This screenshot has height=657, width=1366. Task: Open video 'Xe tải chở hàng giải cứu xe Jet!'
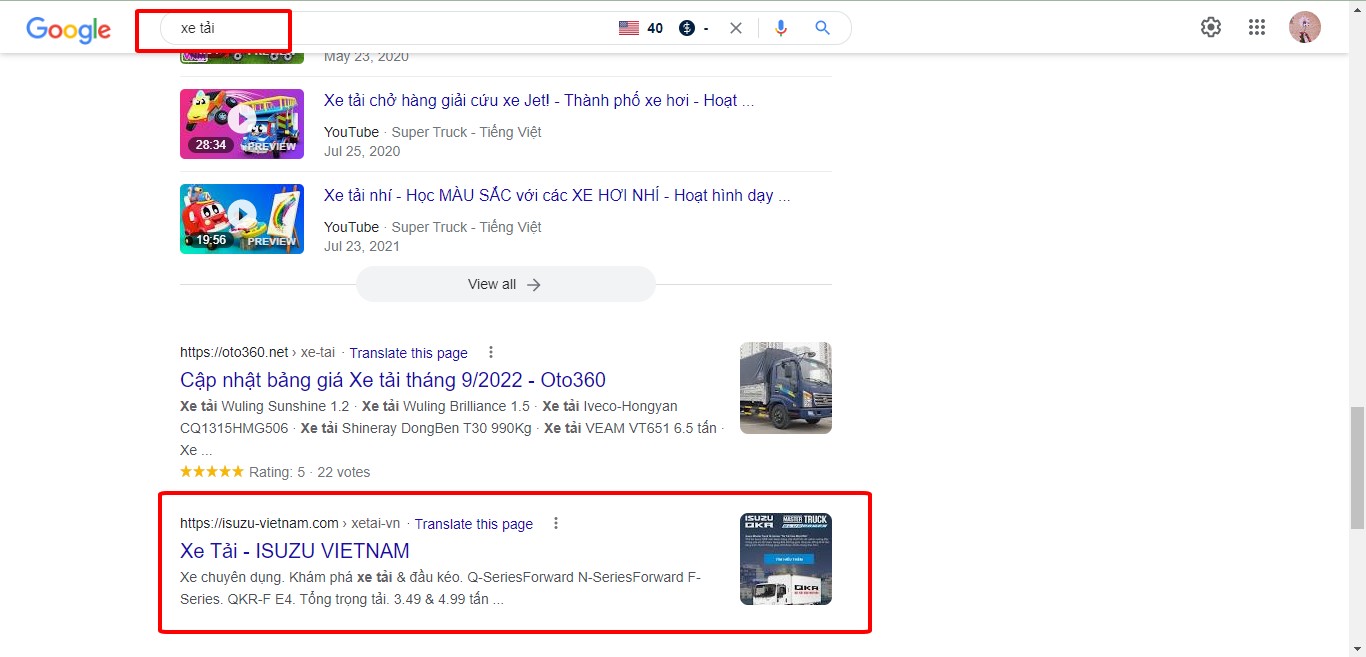coord(539,100)
